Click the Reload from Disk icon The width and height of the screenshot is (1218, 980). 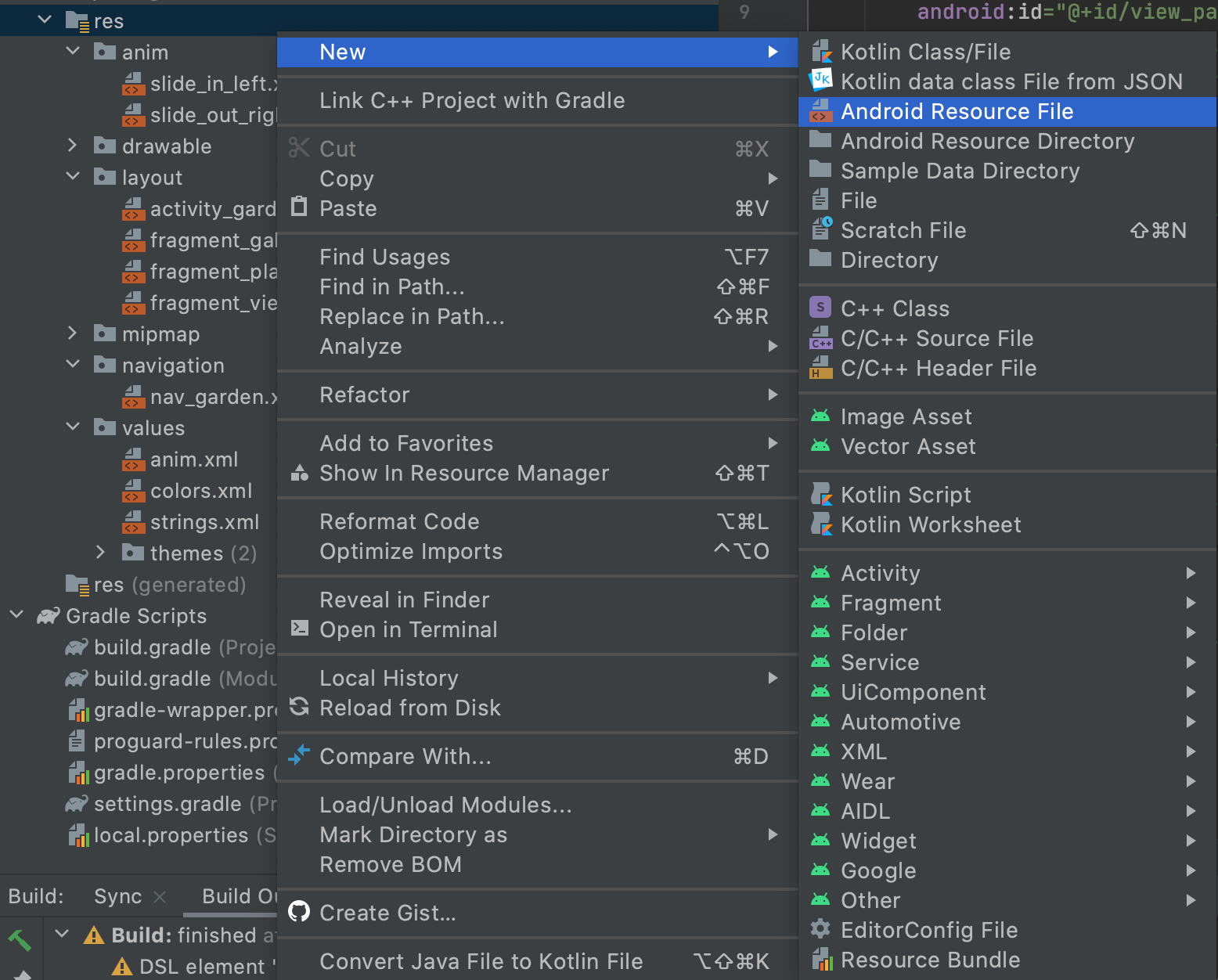(x=299, y=708)
